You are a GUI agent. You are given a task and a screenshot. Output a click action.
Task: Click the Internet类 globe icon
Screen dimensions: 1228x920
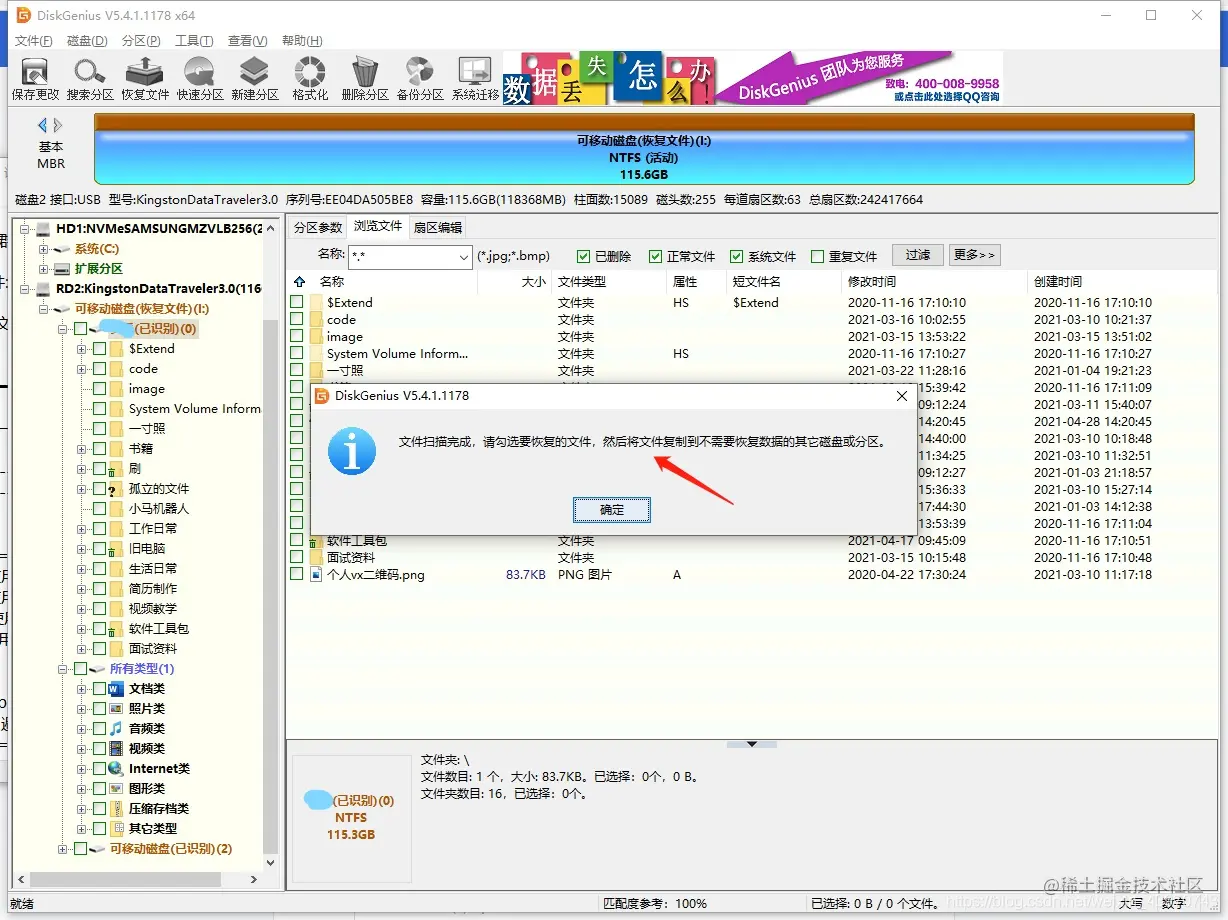coord(116,769)
